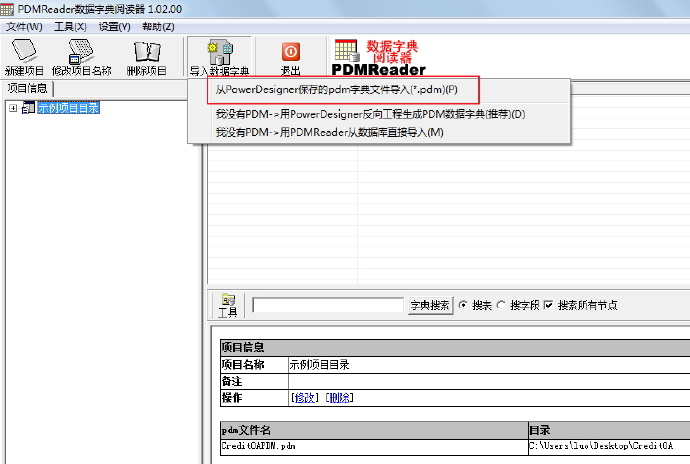This screenshot has width=690, height=464.
Task: Click the 新建项目 toolbar icon
Action: tap(24, 56)
